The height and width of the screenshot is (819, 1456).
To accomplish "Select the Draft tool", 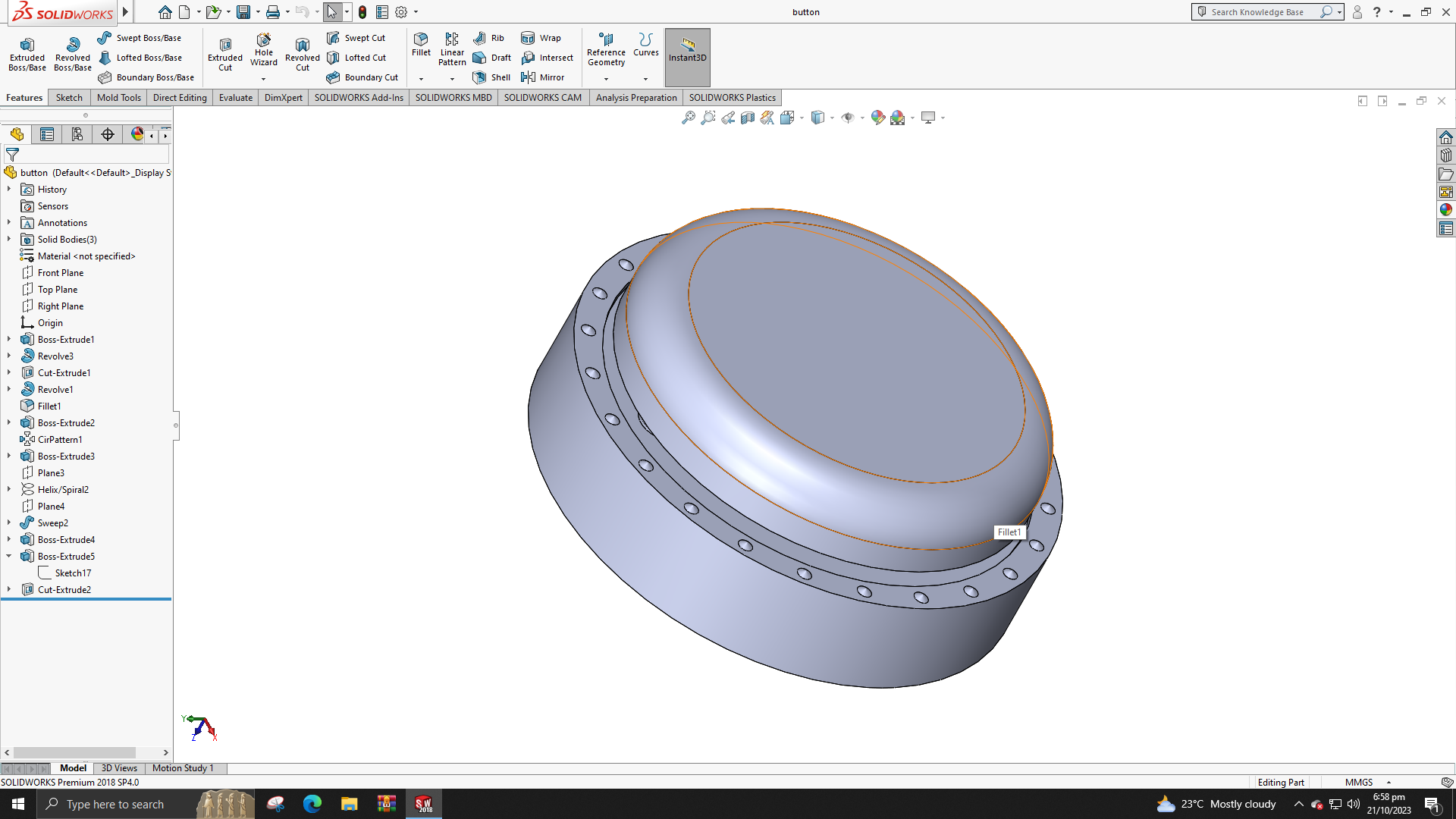I will 491,58.
